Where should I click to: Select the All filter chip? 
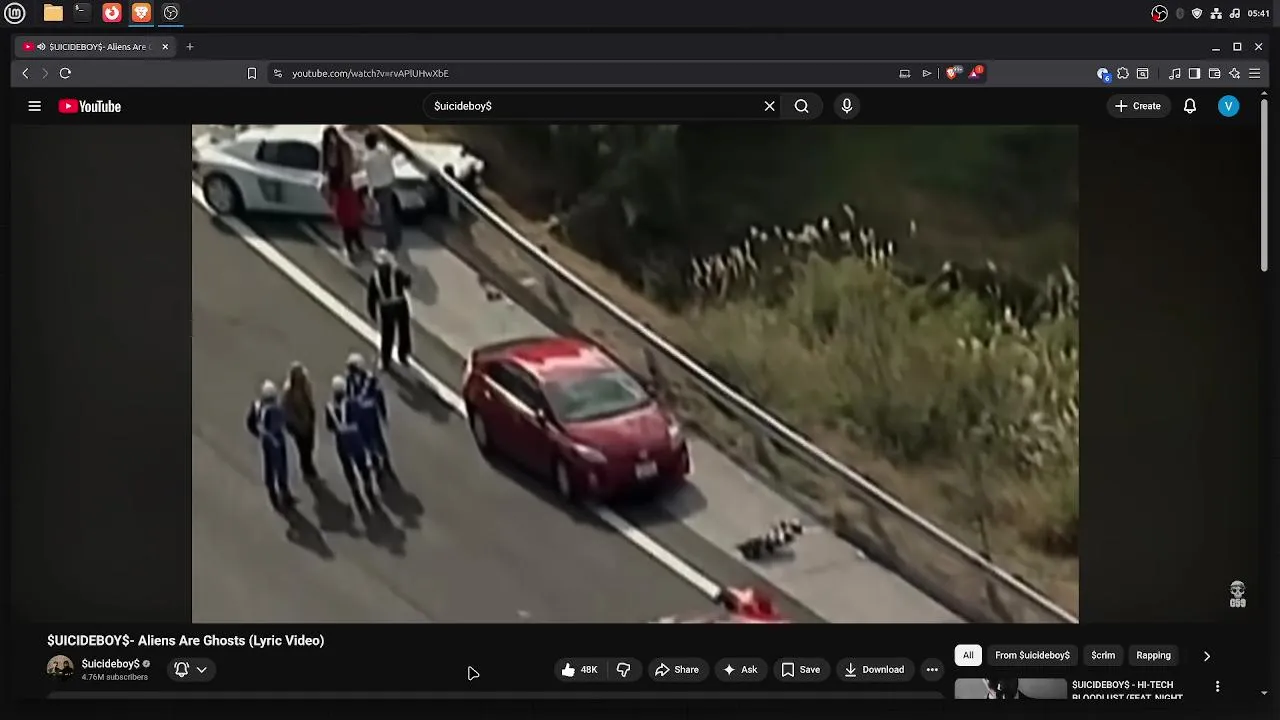pos(968,656)
